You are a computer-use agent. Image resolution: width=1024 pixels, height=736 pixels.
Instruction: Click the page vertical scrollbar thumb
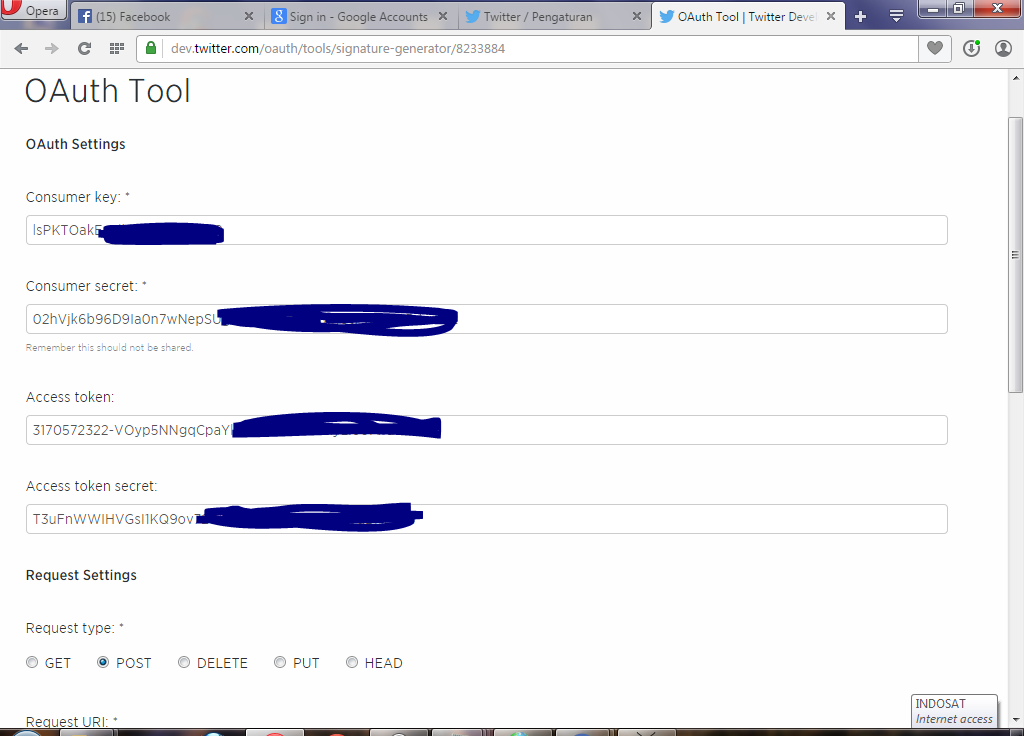tap(1015, 255)
